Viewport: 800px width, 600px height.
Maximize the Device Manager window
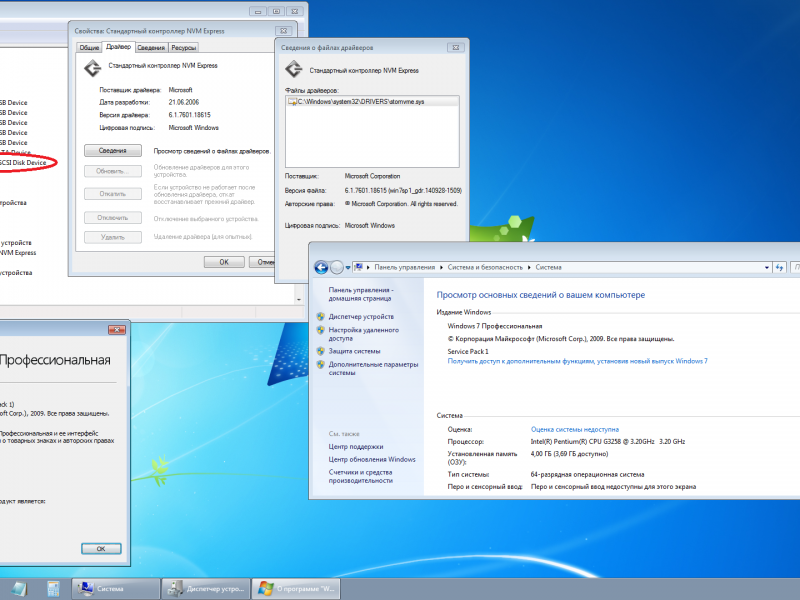(276, 11)
